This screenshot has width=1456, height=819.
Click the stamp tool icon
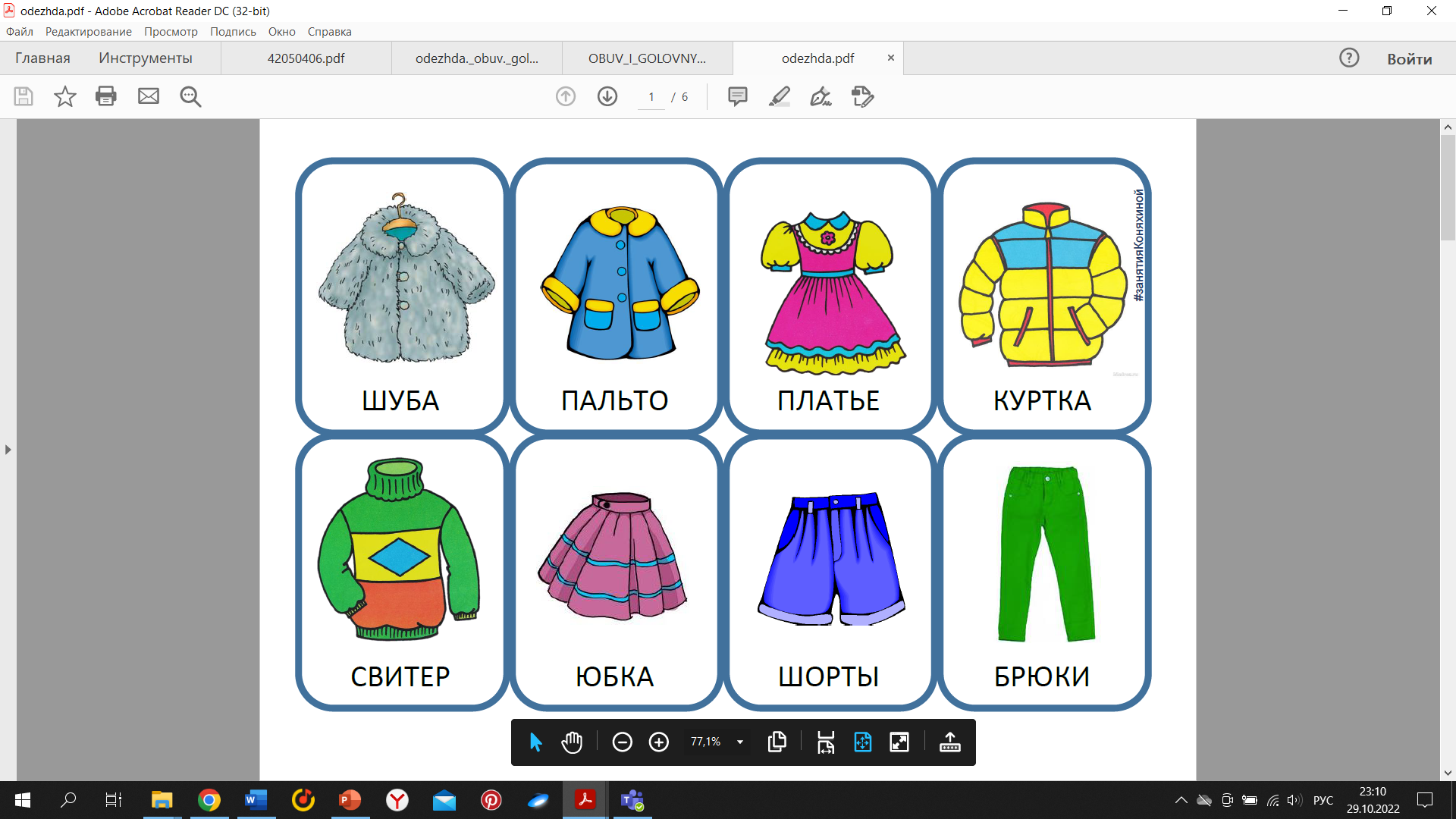coord(863,96)
